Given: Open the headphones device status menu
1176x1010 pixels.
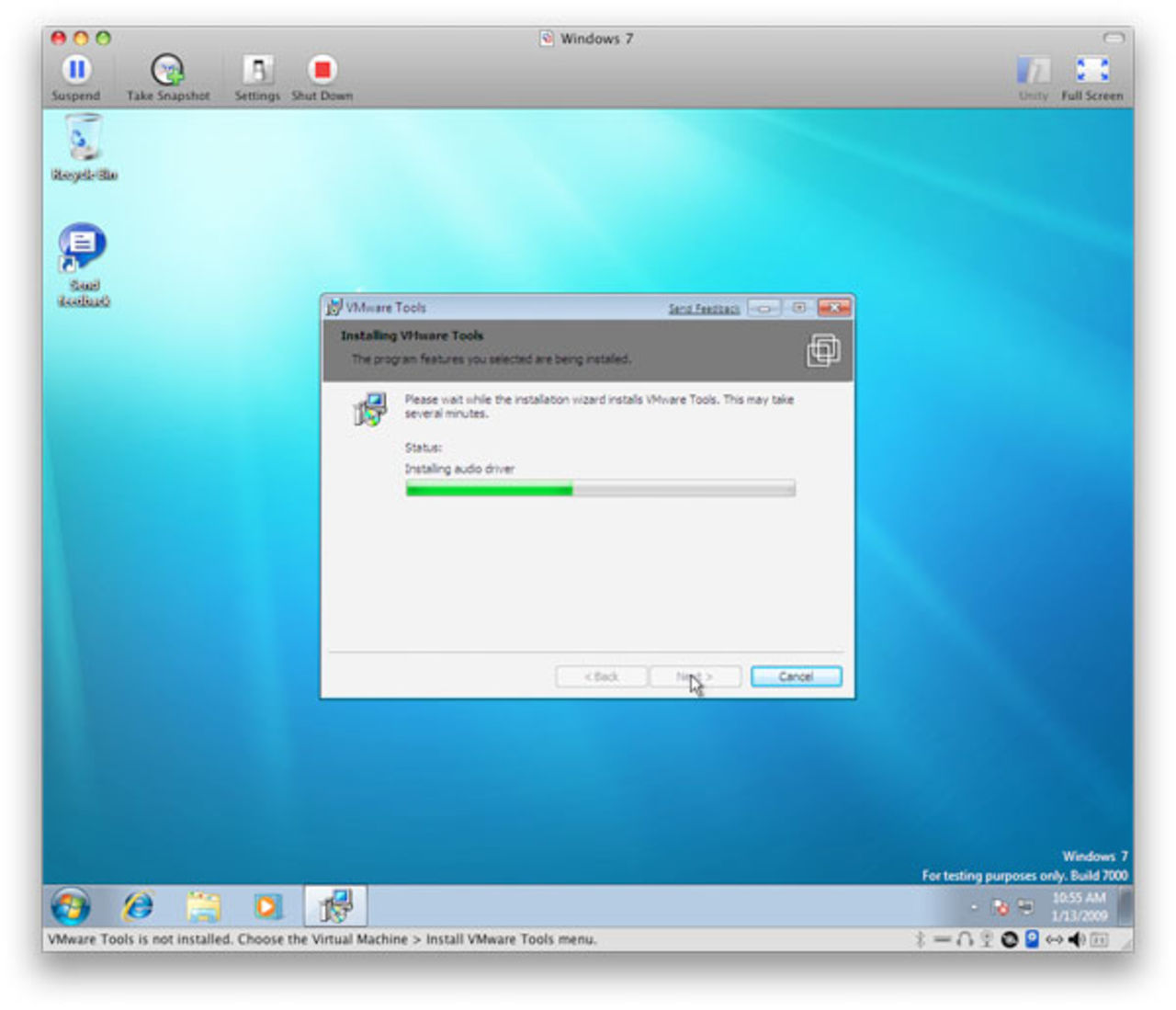Looking at the screenshot, I should tap(963, 939).
